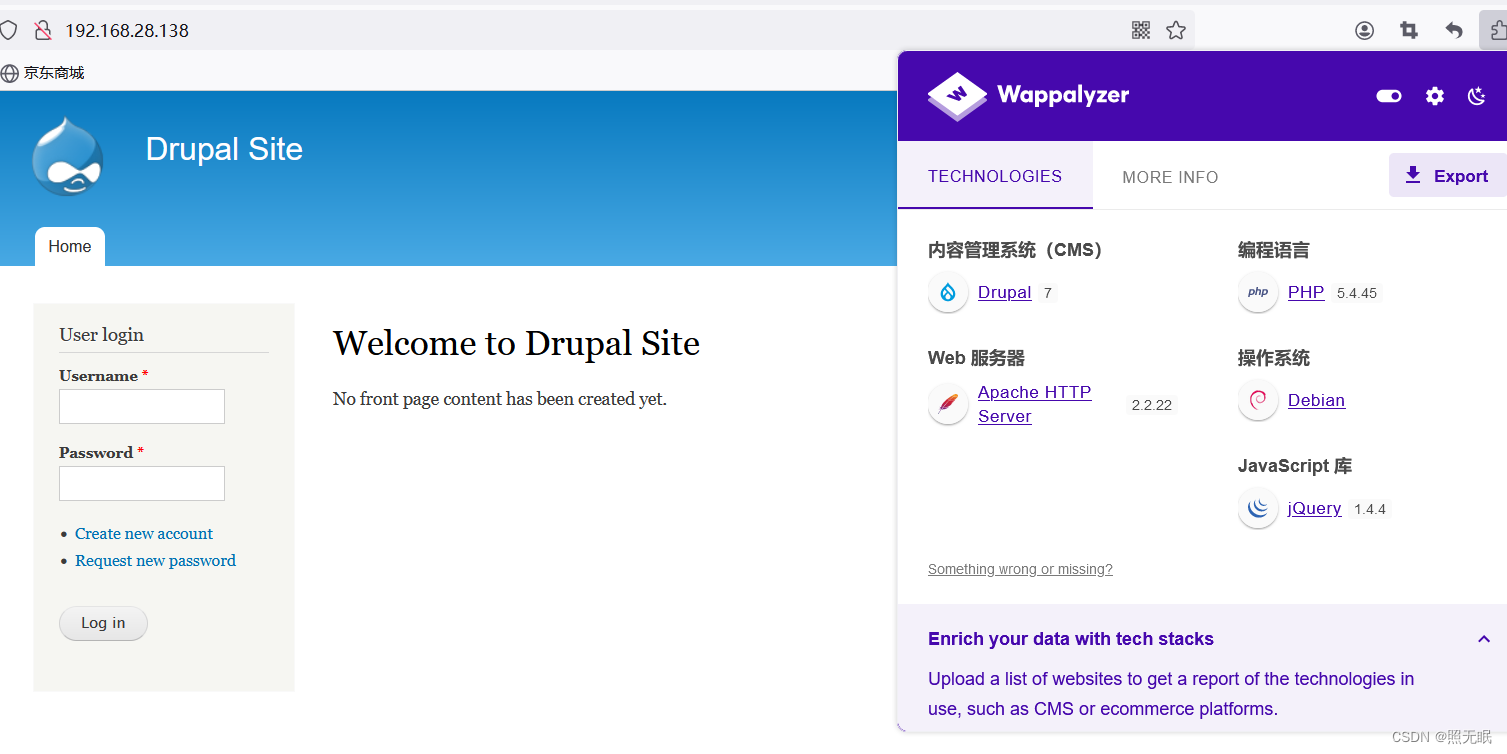1507x754 pixels.
Task: Open the Home tab on Drupal
Action: click(70, 247)
